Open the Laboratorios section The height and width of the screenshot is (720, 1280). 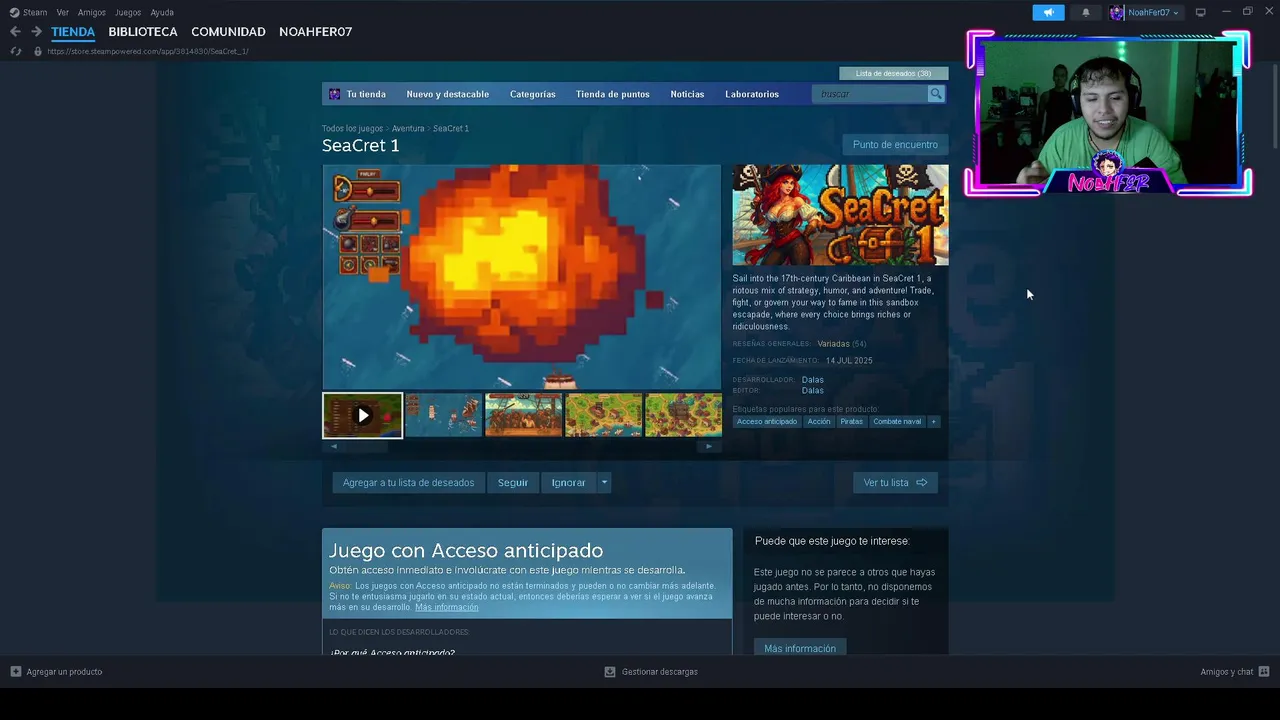tap(752, 94)
